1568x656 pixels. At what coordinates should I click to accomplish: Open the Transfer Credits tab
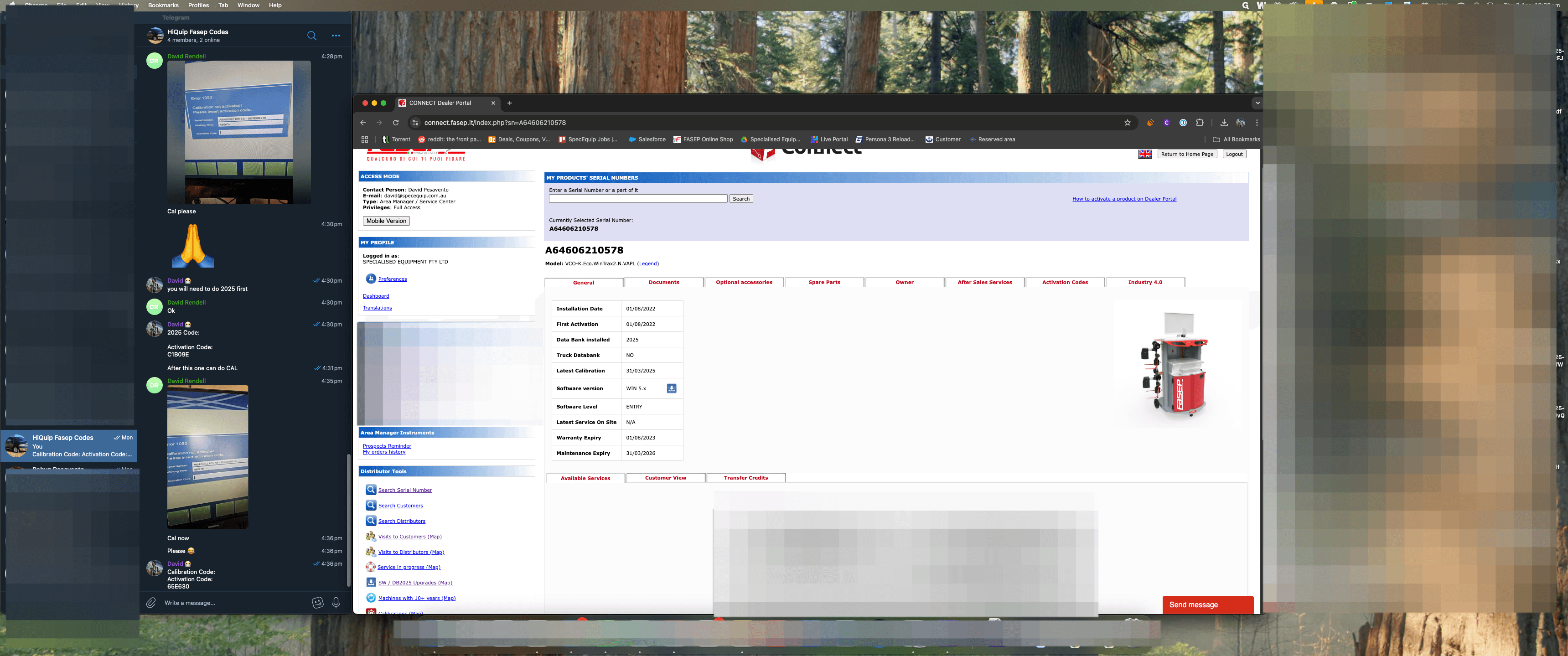pyautogui.click(x=745, y=478)
